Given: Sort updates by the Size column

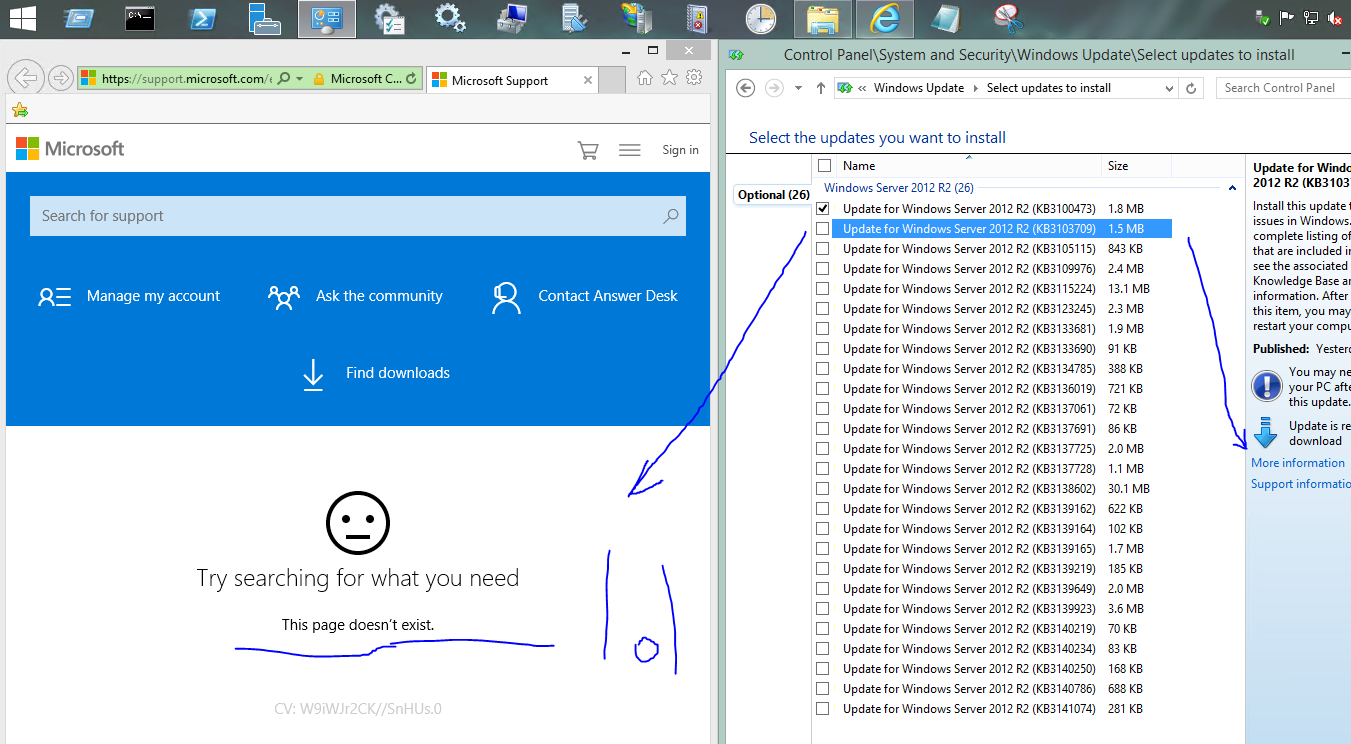Looking at the screenshot, I should [1136, 166].
